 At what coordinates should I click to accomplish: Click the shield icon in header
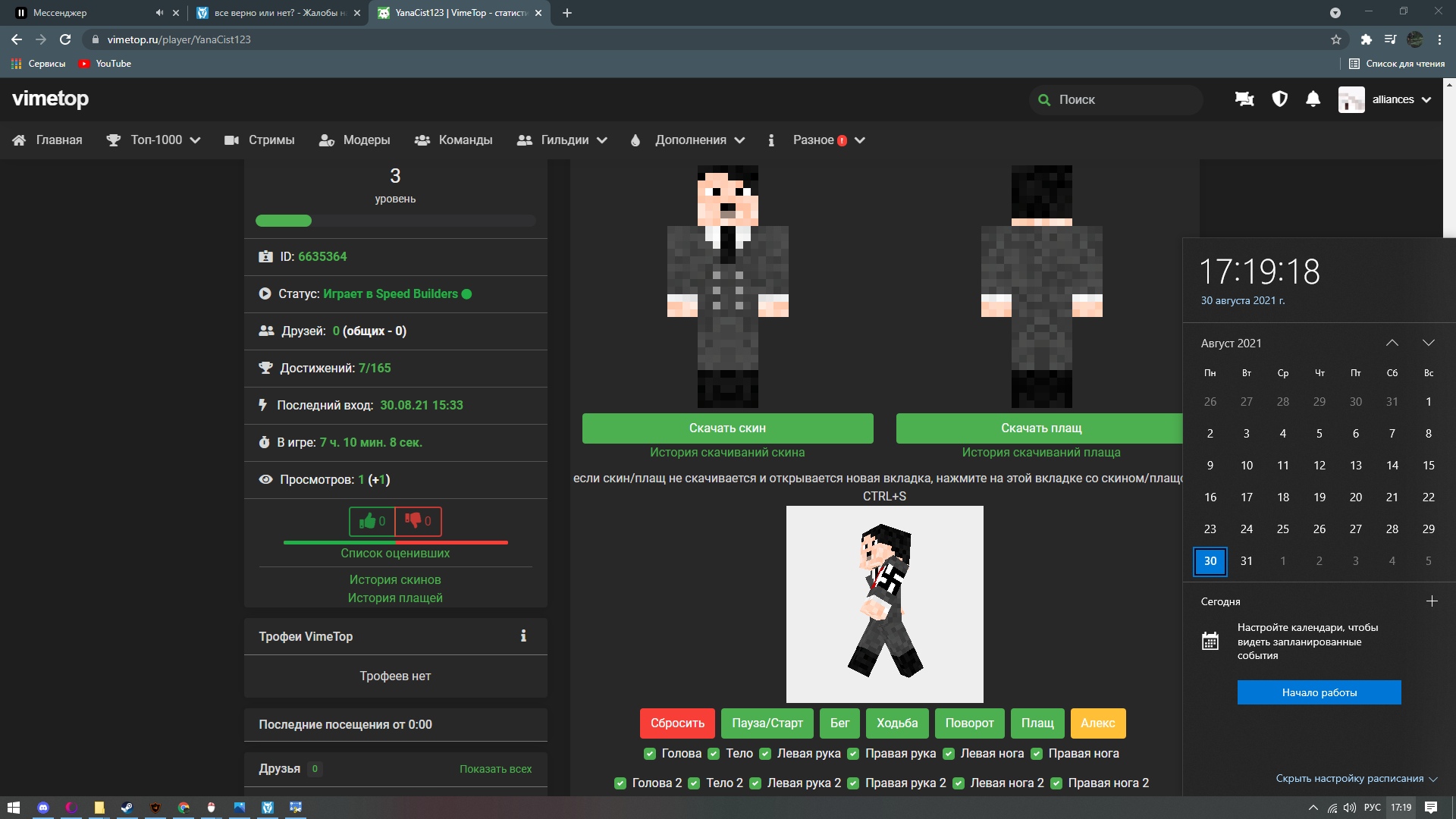tap(1279, 99)
